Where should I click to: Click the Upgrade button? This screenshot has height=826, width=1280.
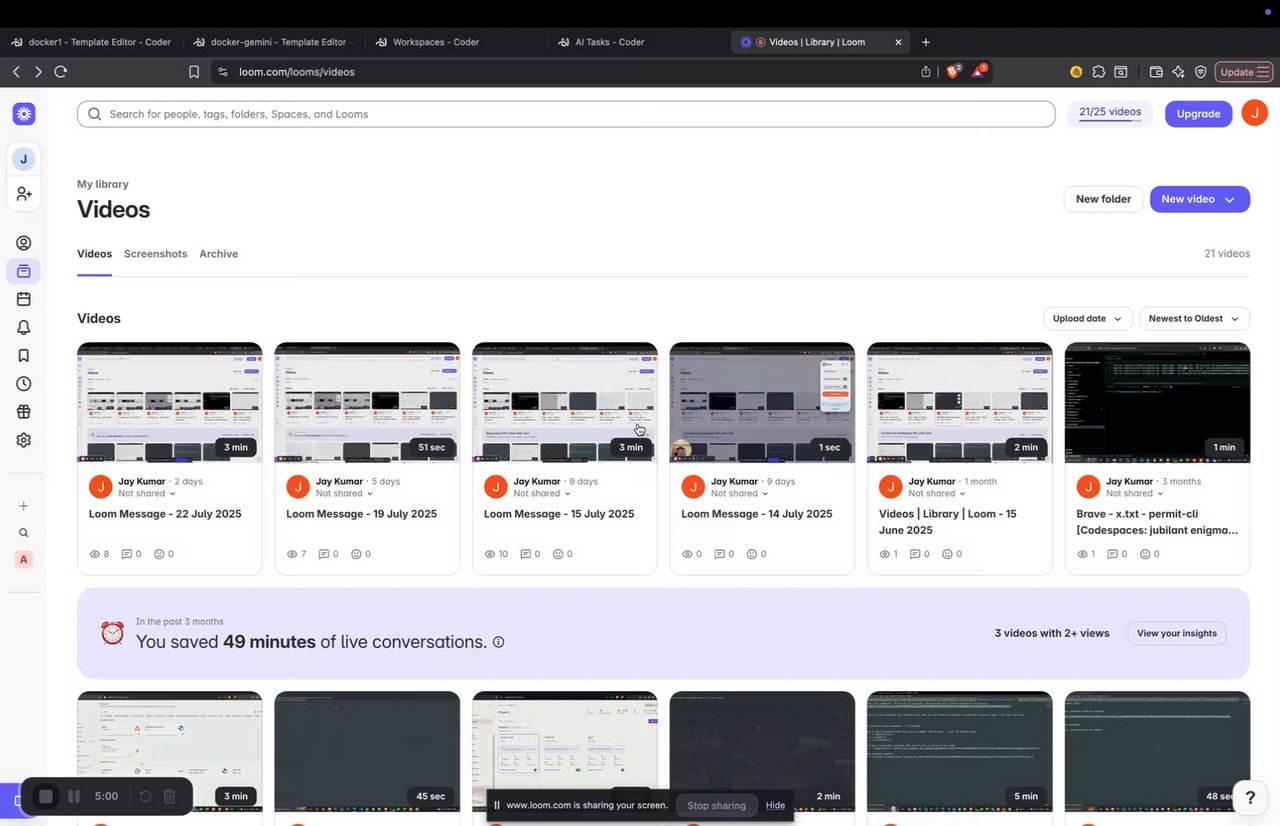pos(1198,114)
